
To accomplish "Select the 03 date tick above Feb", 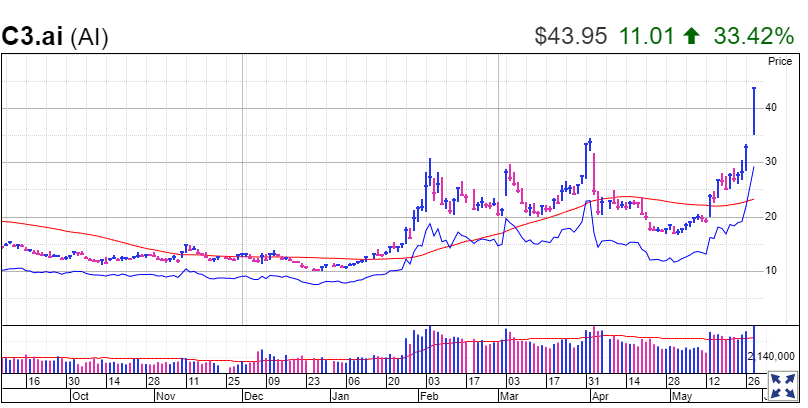I will click(433, 382).
